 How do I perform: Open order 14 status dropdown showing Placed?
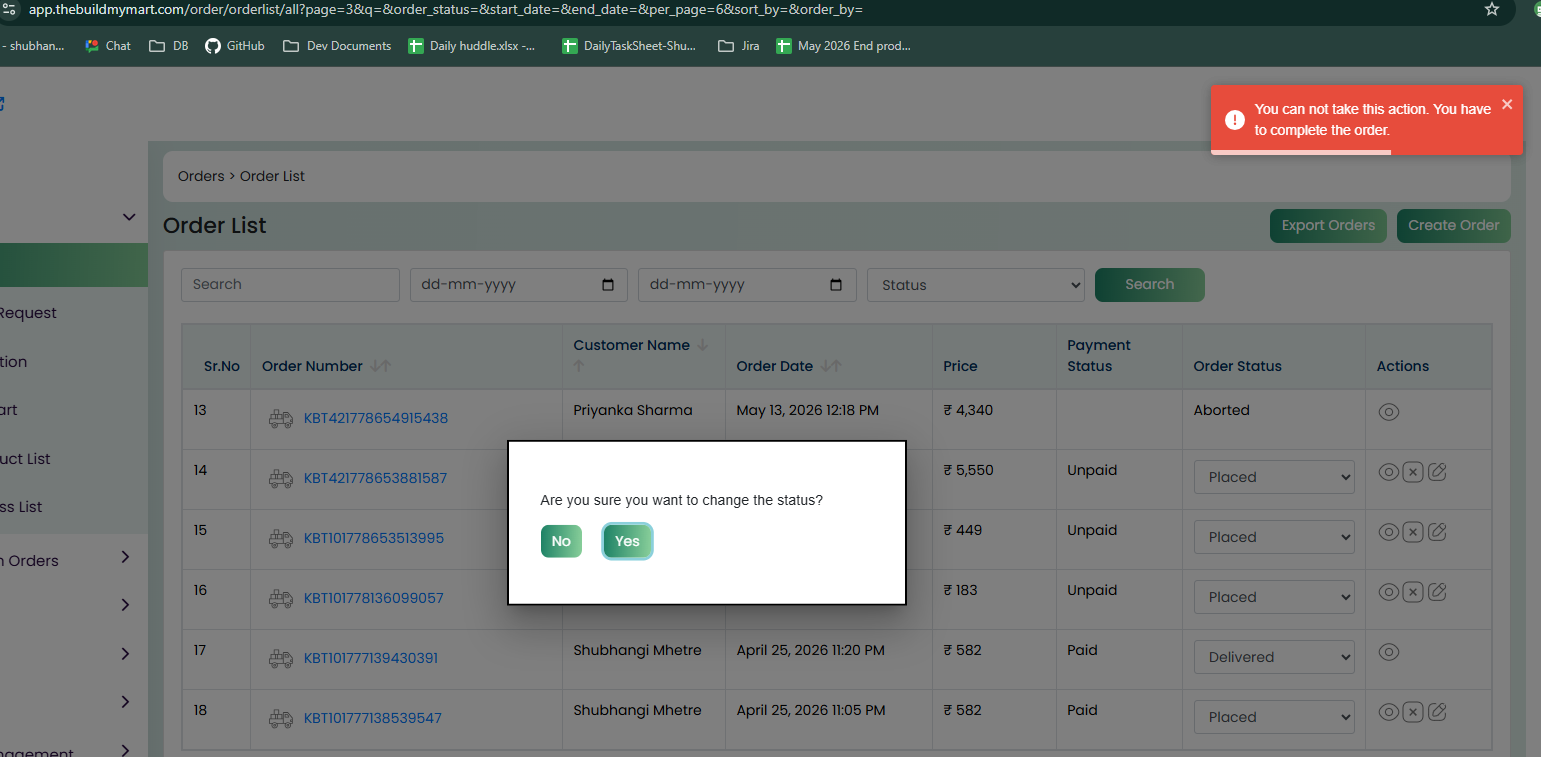1274,477
